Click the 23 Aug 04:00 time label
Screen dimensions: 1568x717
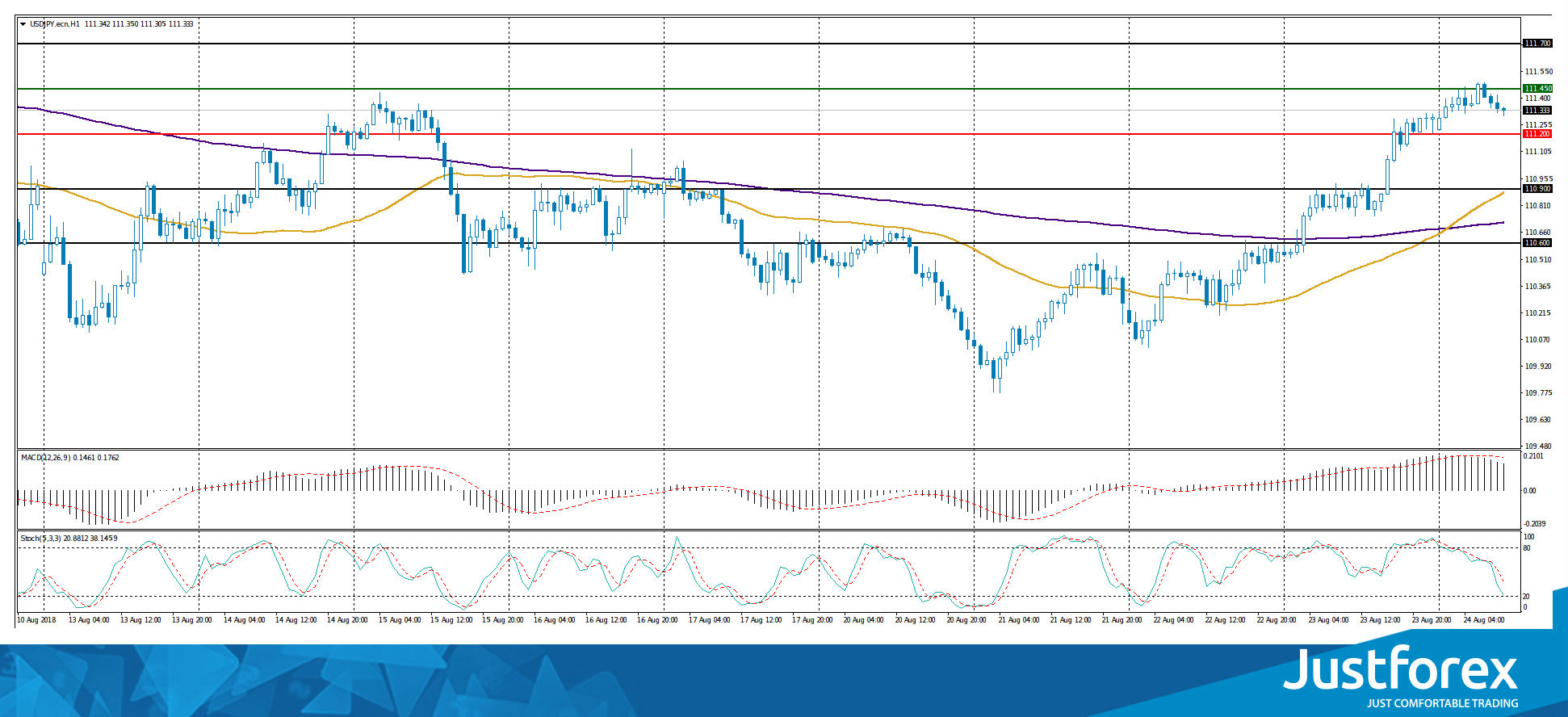pyautogui.click(x=1329, y=620)
